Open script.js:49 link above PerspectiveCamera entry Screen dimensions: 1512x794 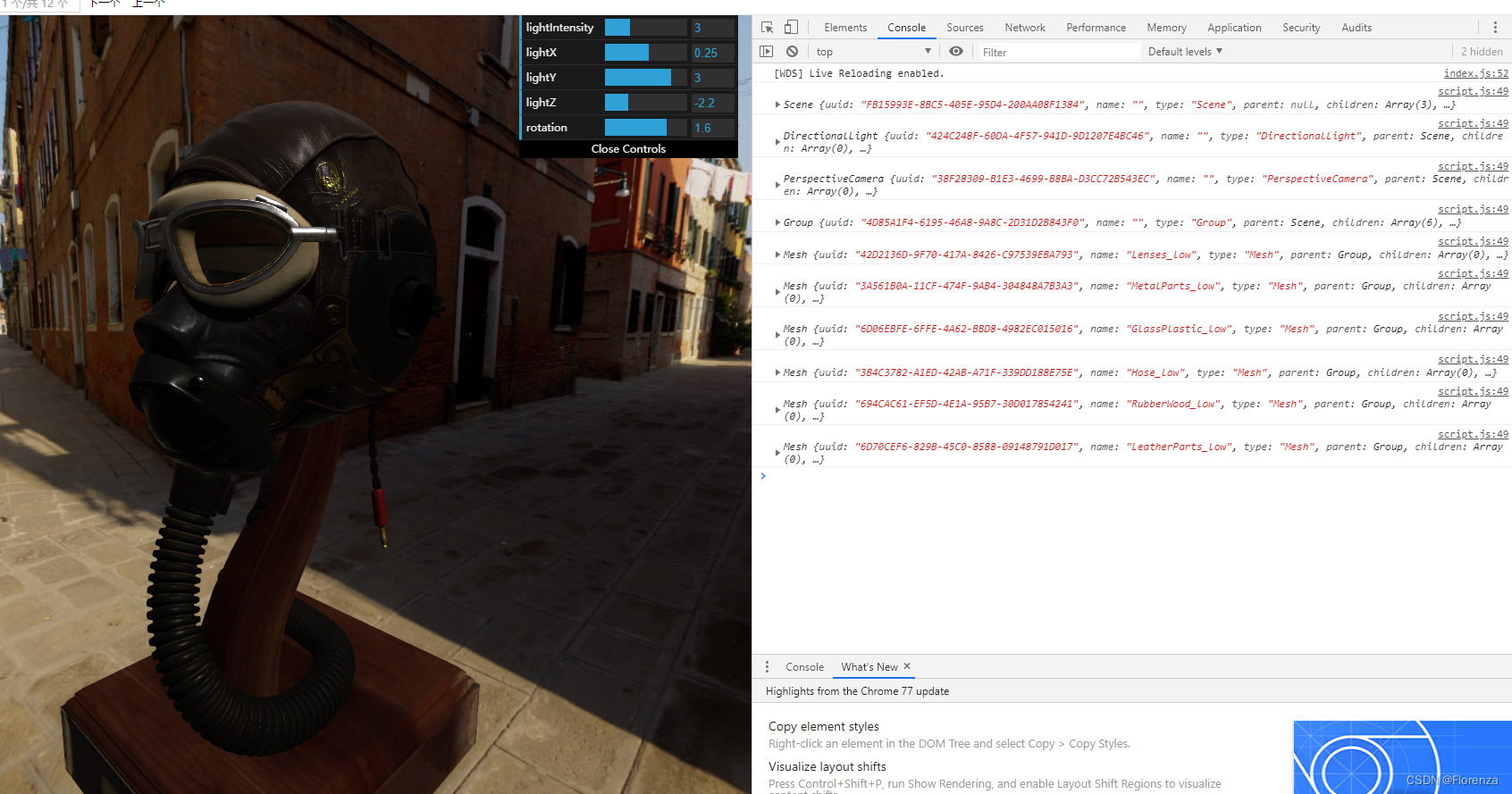pyautogui.click(x=1473, y=166)
